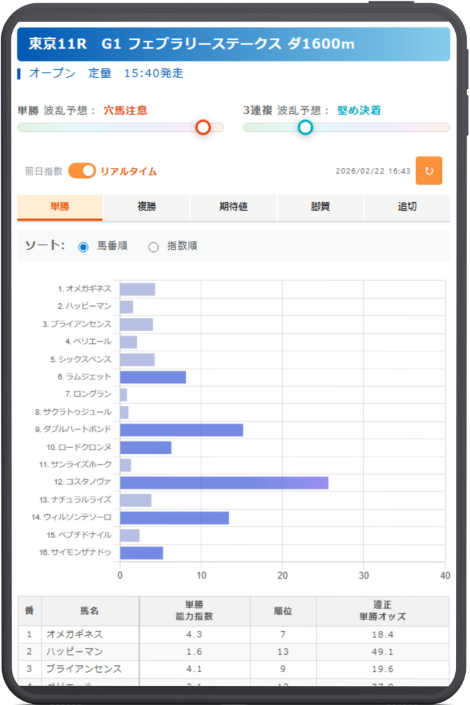Click the 適正単勝オッズ column header
Screen dimensions: 470x705
(383, 611)
